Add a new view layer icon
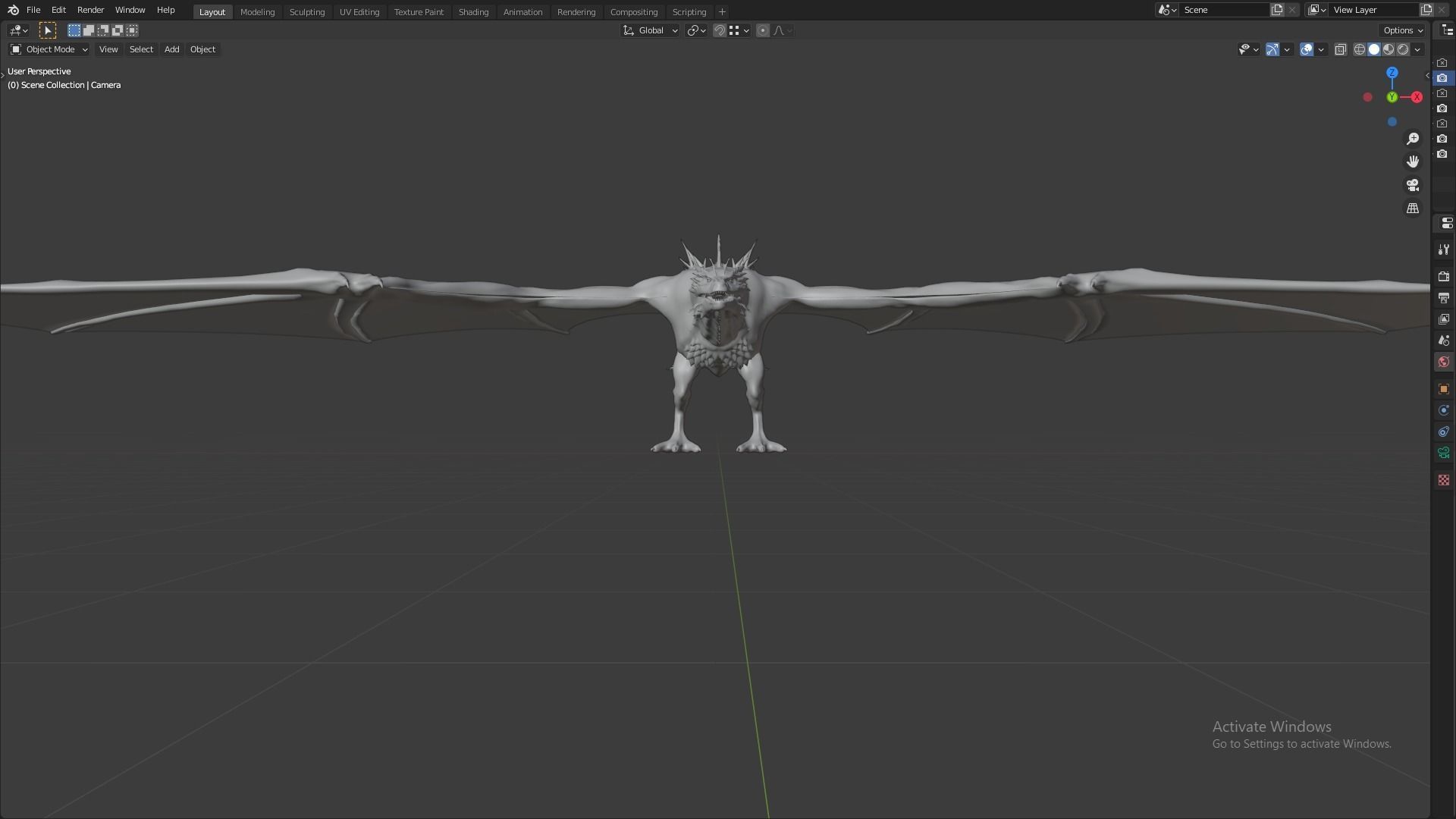 click(1426, 10)
